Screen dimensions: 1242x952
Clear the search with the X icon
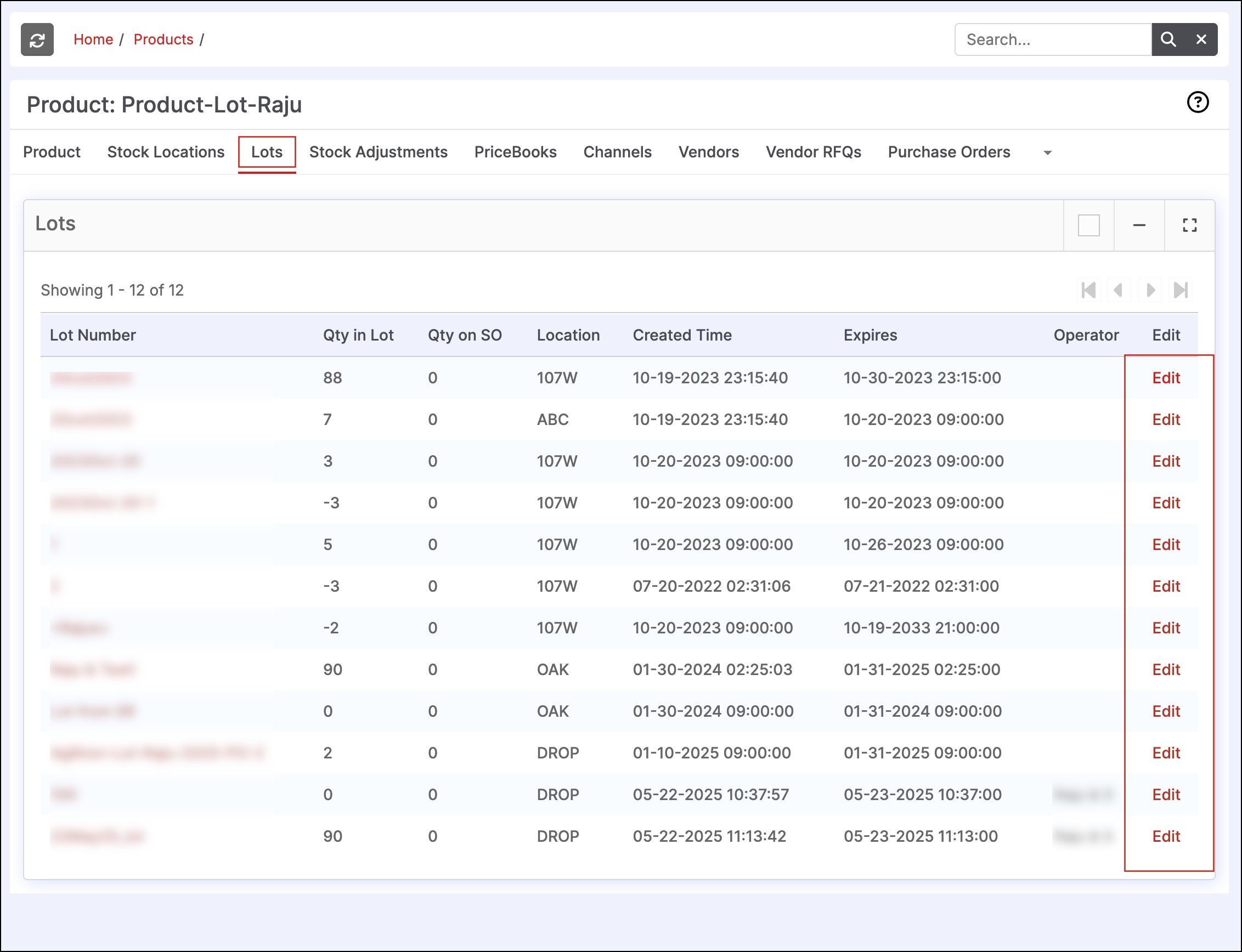point(1201,39)
